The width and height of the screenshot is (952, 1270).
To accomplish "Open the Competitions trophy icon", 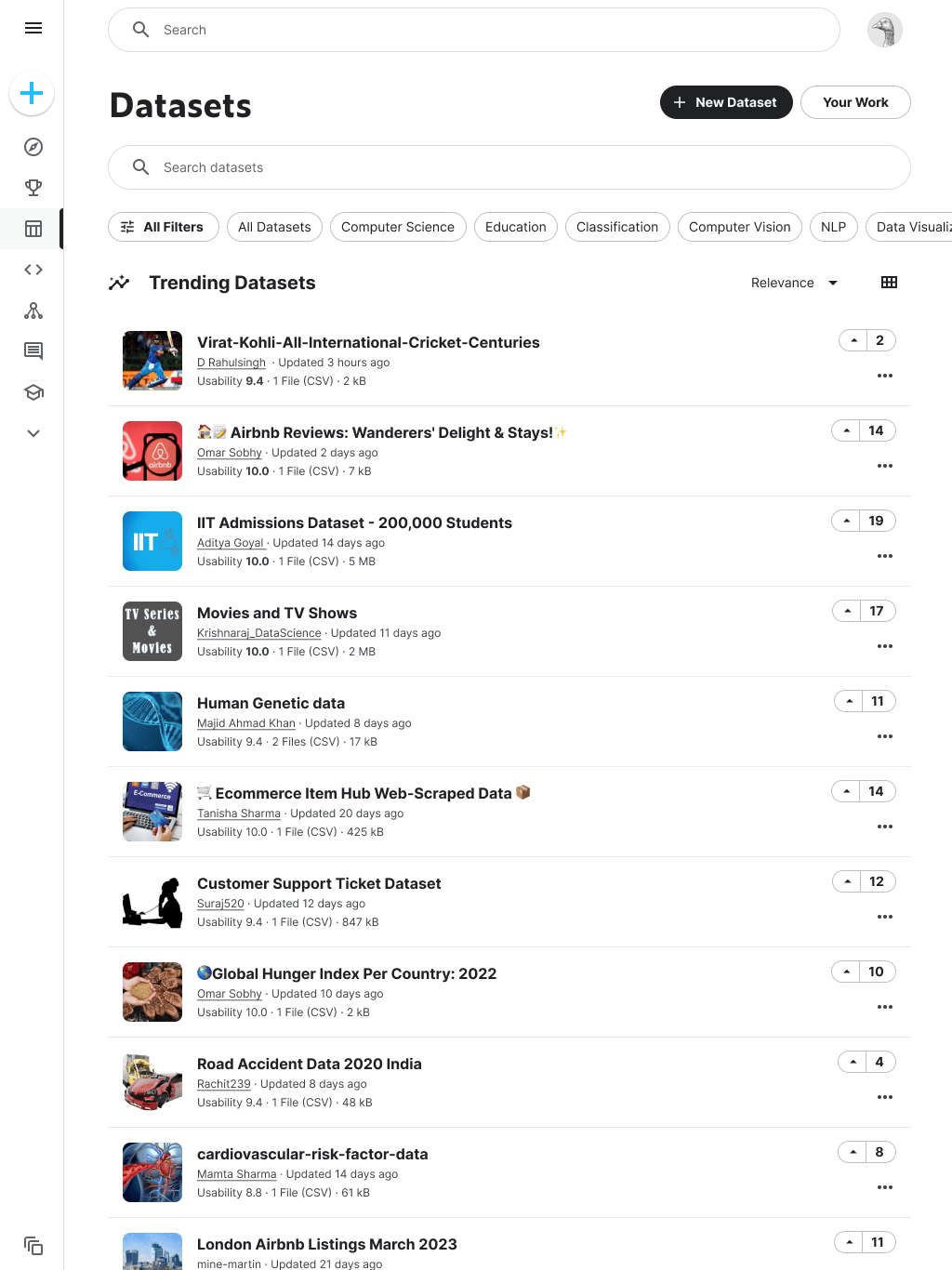I will pos(33,188).
